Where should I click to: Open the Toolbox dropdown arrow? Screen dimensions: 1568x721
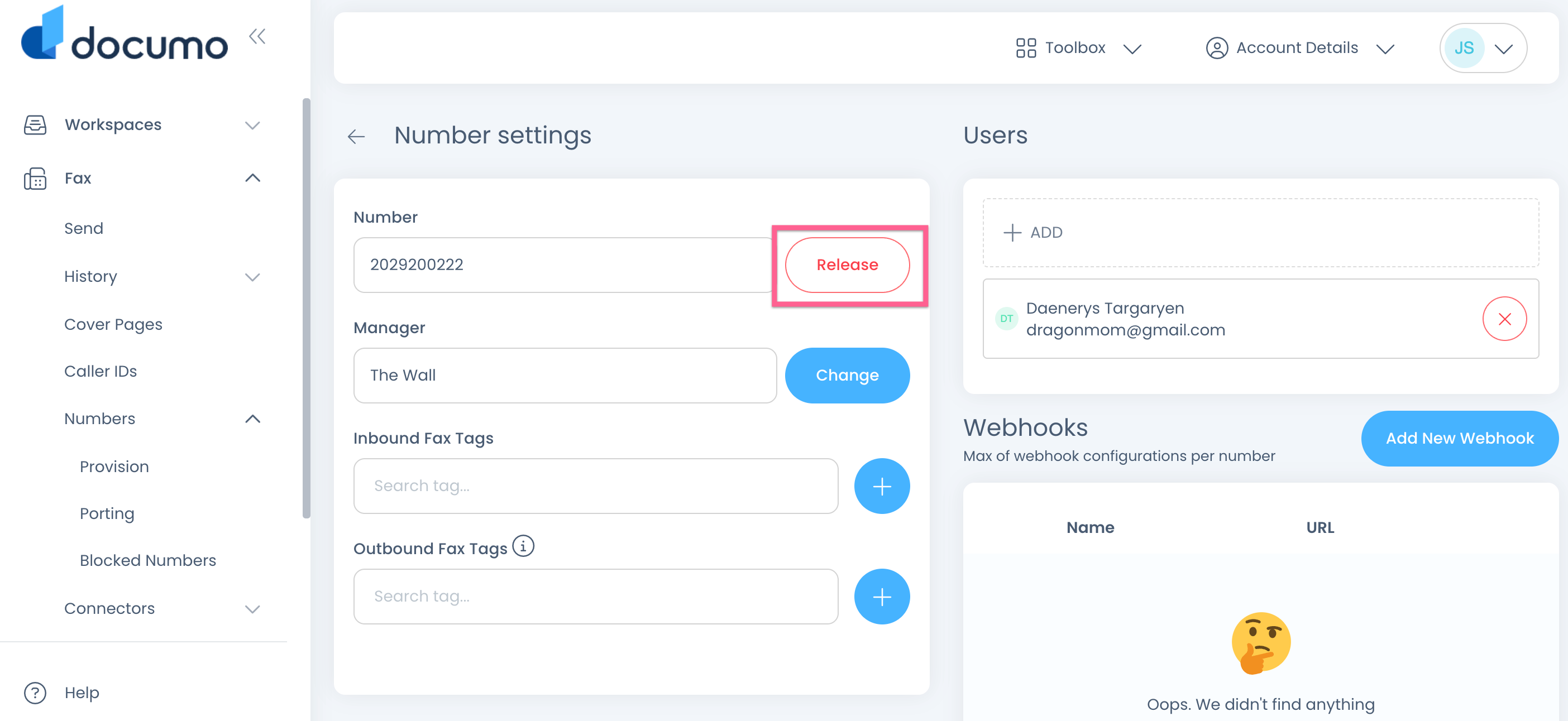click(1131, 49)
